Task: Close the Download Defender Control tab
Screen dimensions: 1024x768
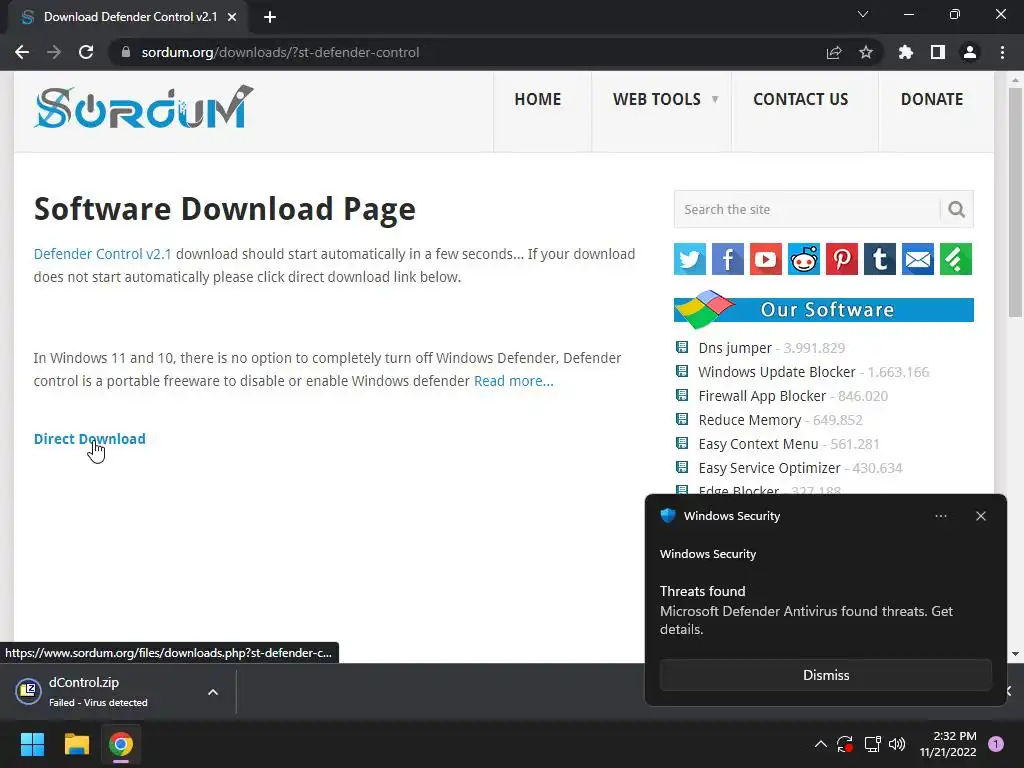Action: (232, 17)
